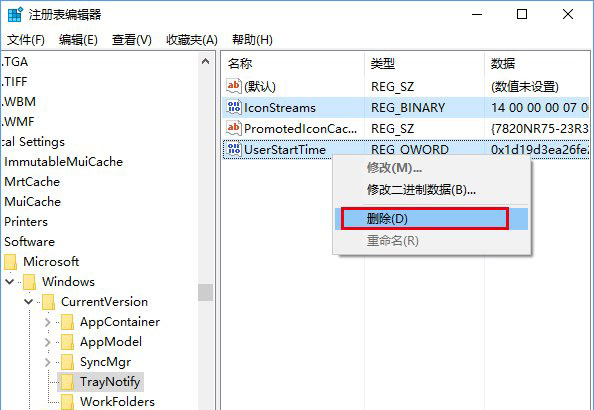This screenshot has width=594, height=410.
Task: Expand the SyncMgr tree node
Action: click(x=48, y=362)
